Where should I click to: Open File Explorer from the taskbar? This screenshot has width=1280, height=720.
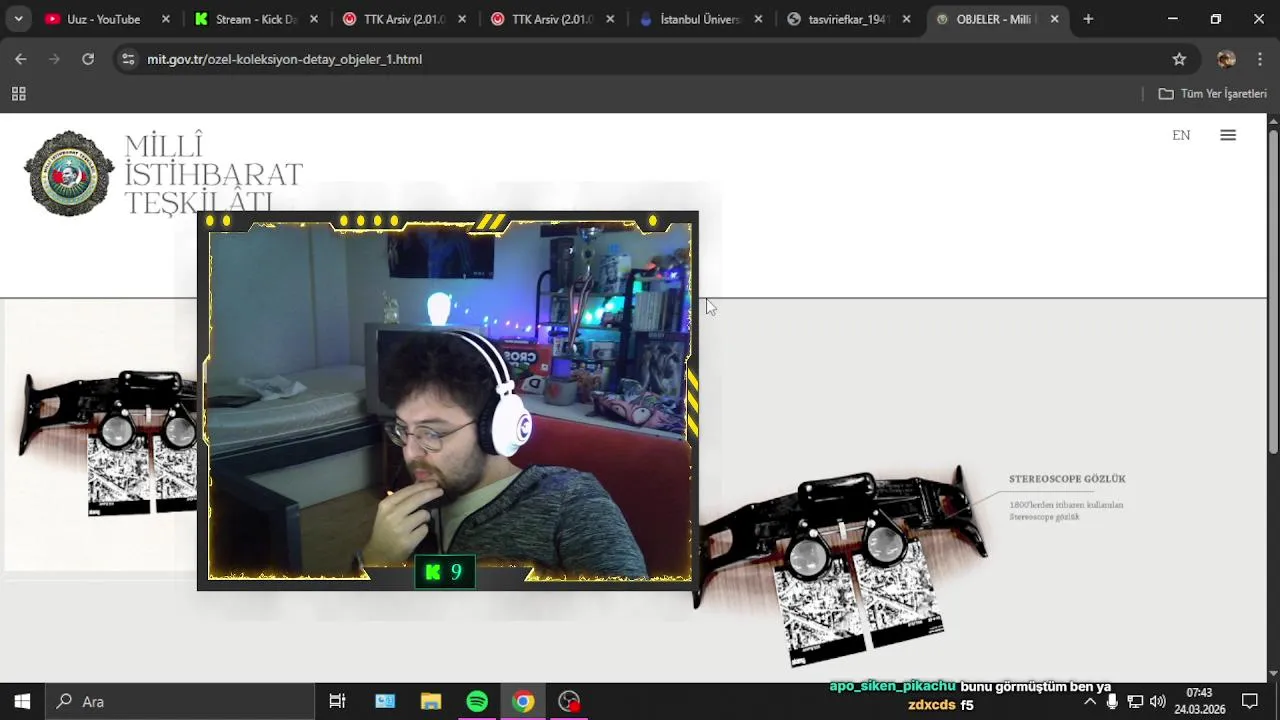[x=431, y=701]
